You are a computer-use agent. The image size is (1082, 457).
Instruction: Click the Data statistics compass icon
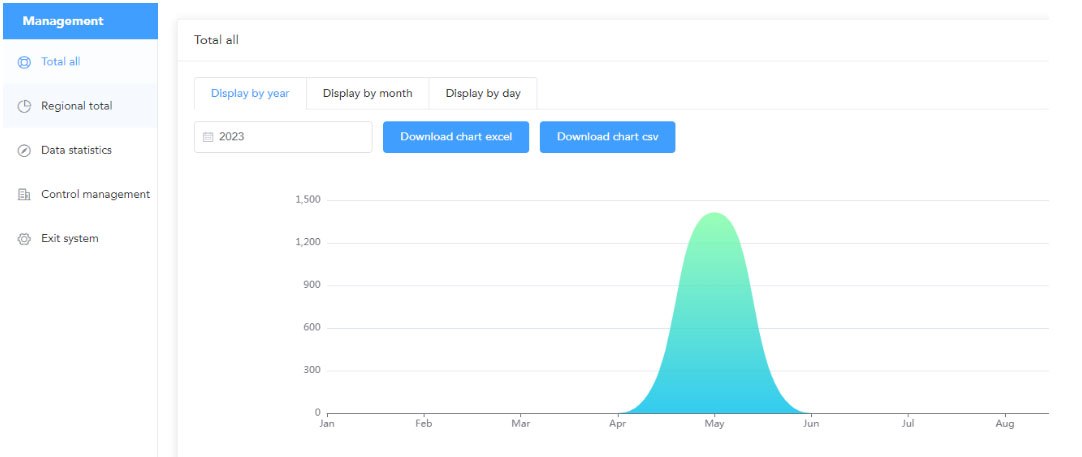pos(25,151)
